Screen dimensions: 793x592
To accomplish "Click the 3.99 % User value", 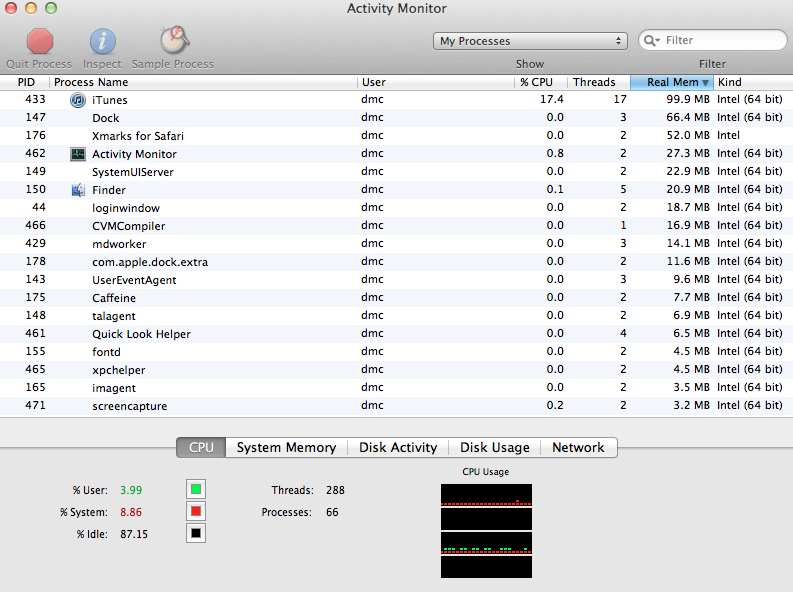I will [x=131, y=490].
